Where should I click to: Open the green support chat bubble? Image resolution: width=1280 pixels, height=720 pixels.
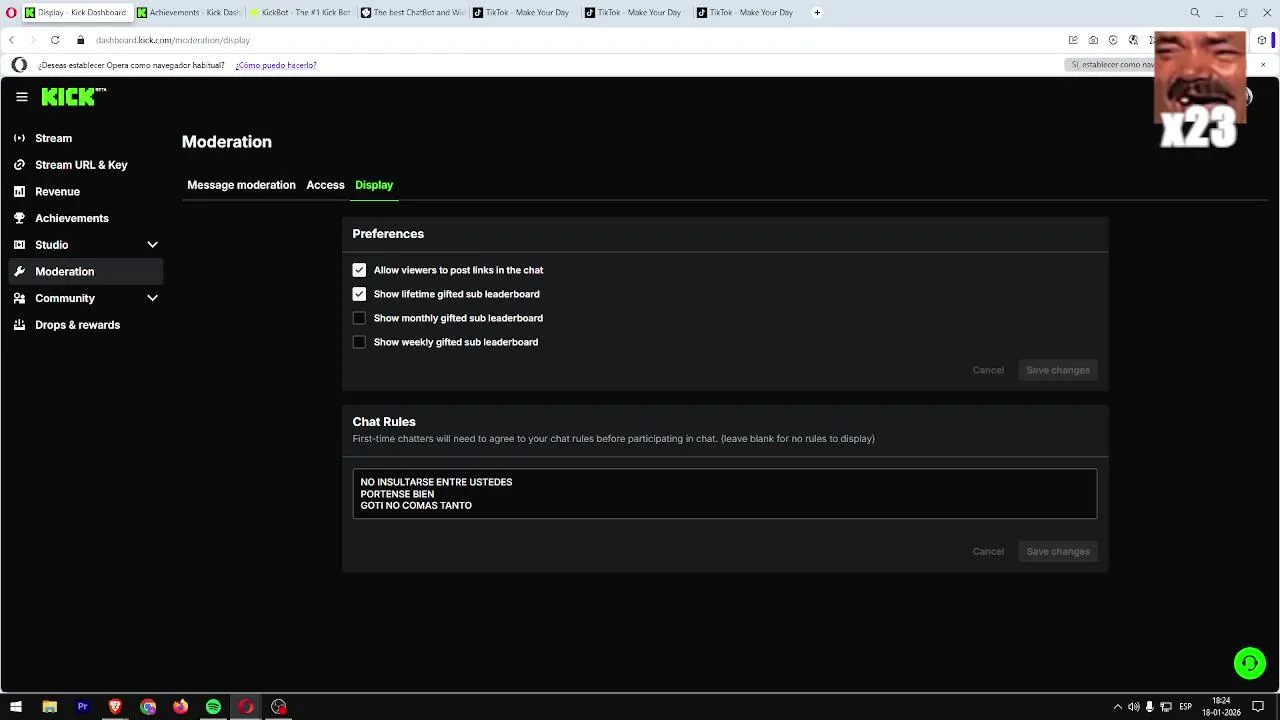coord(1249,663)
